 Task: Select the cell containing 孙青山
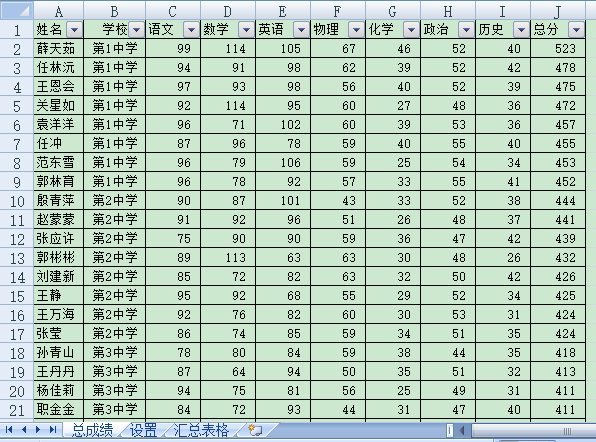click(59, 352)
